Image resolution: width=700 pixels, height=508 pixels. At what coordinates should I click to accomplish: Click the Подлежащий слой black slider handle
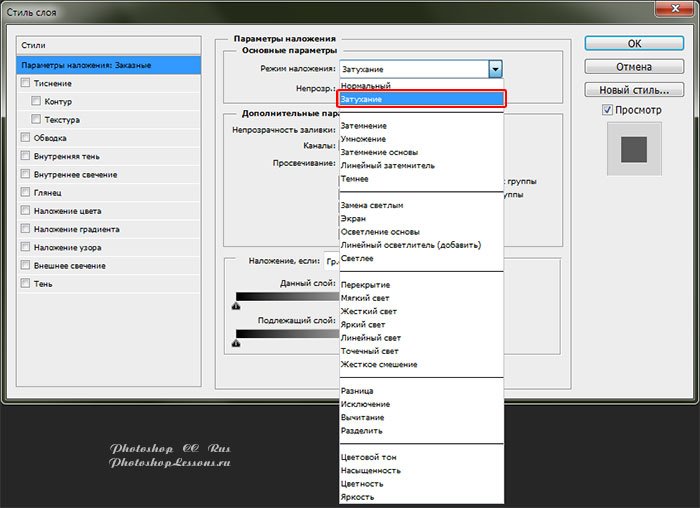tap(236, 342)
